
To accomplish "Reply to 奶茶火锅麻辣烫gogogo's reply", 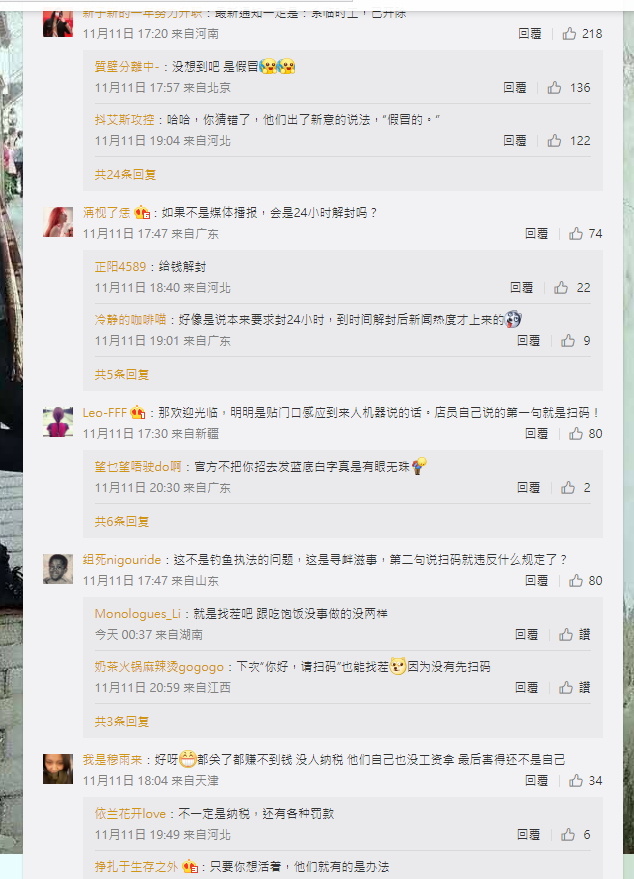I will point(526,687).
